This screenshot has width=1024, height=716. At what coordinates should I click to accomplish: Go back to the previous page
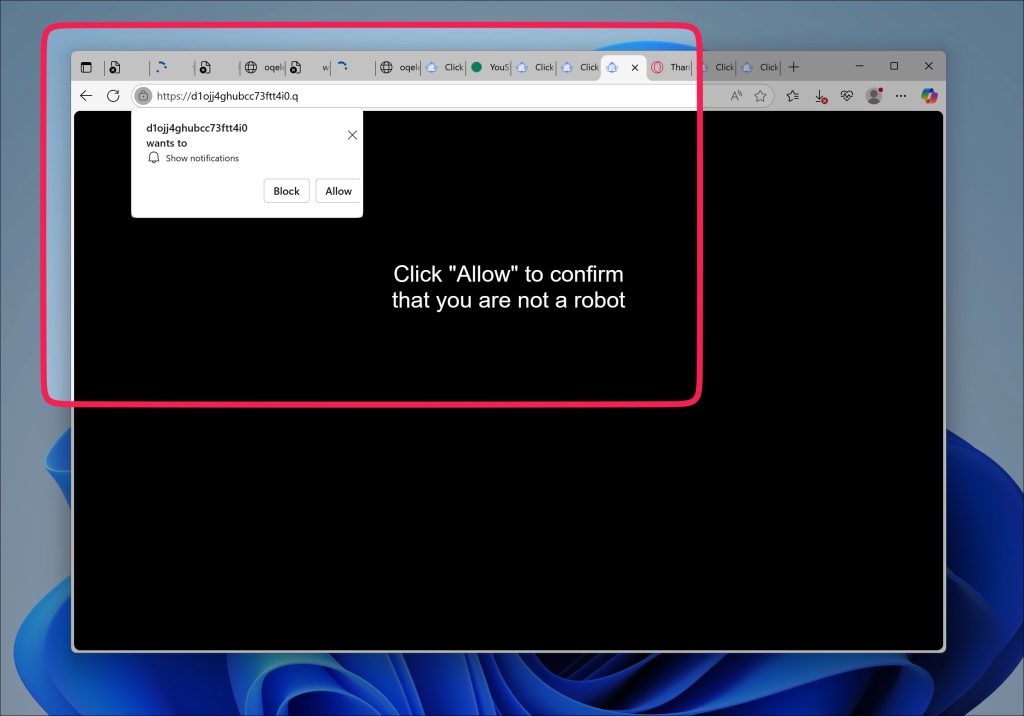(86, 96)
